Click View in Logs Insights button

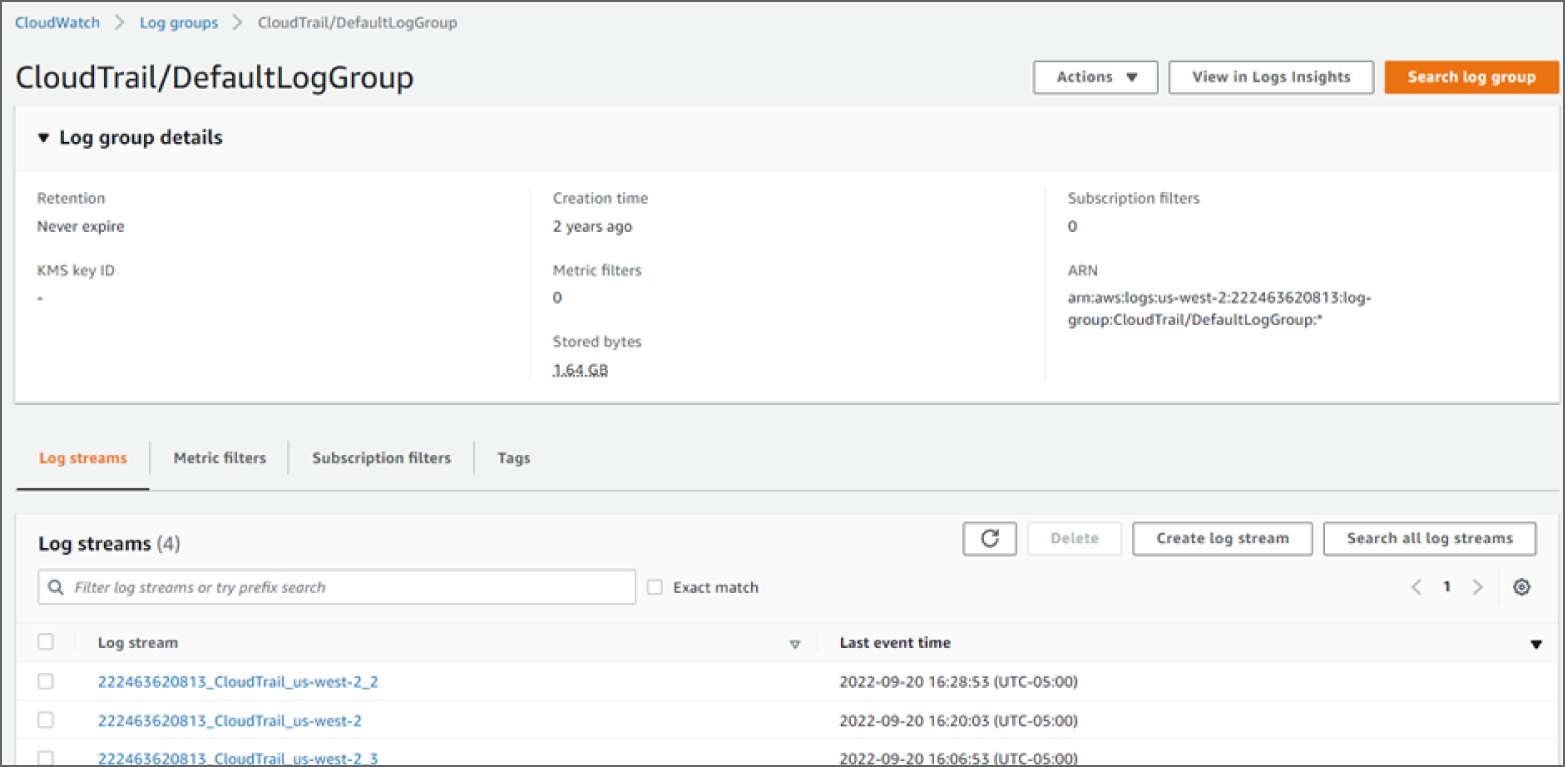[x=1271, y=77]
